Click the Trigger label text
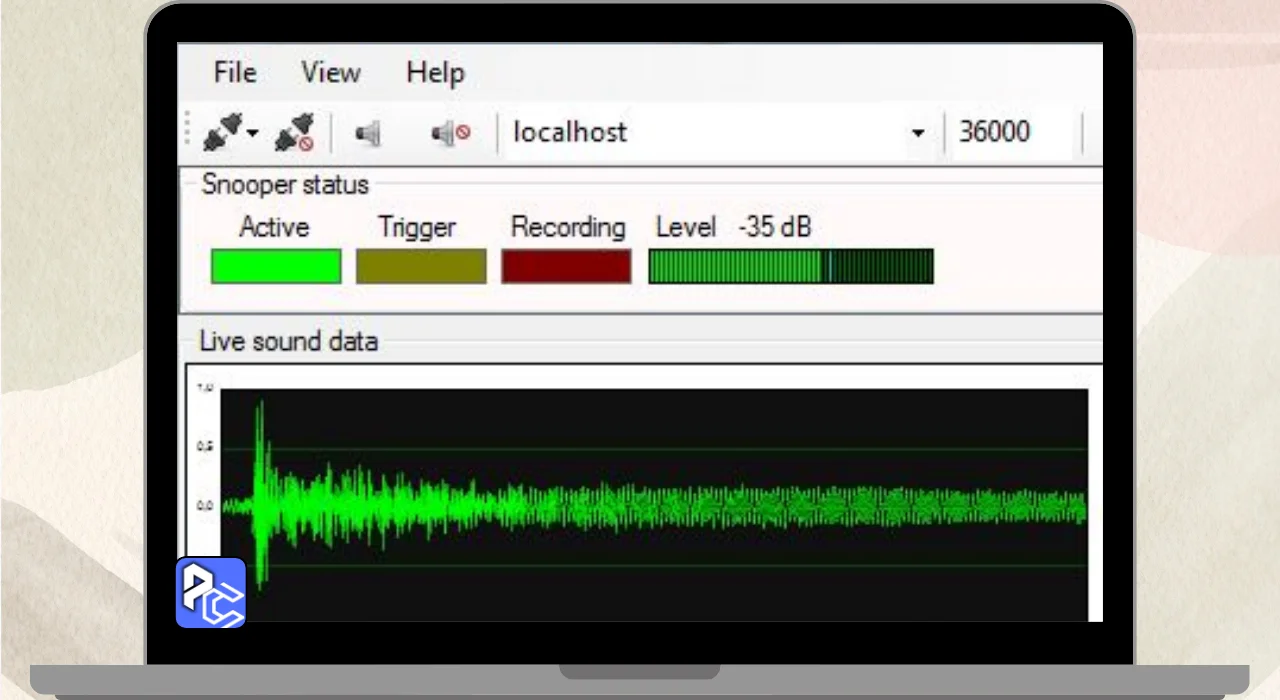Image resolution: width=1280 pixels, height=700 pixels. 417,228
